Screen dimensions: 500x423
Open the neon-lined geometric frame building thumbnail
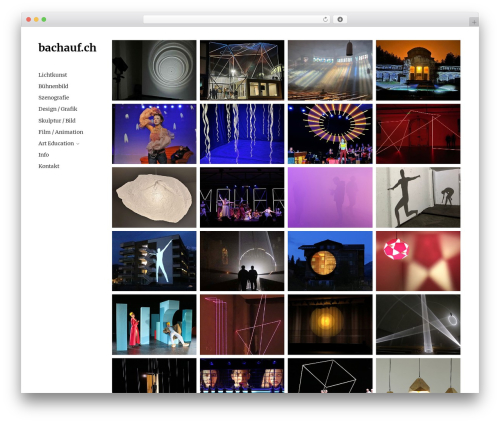click(242, 70)
